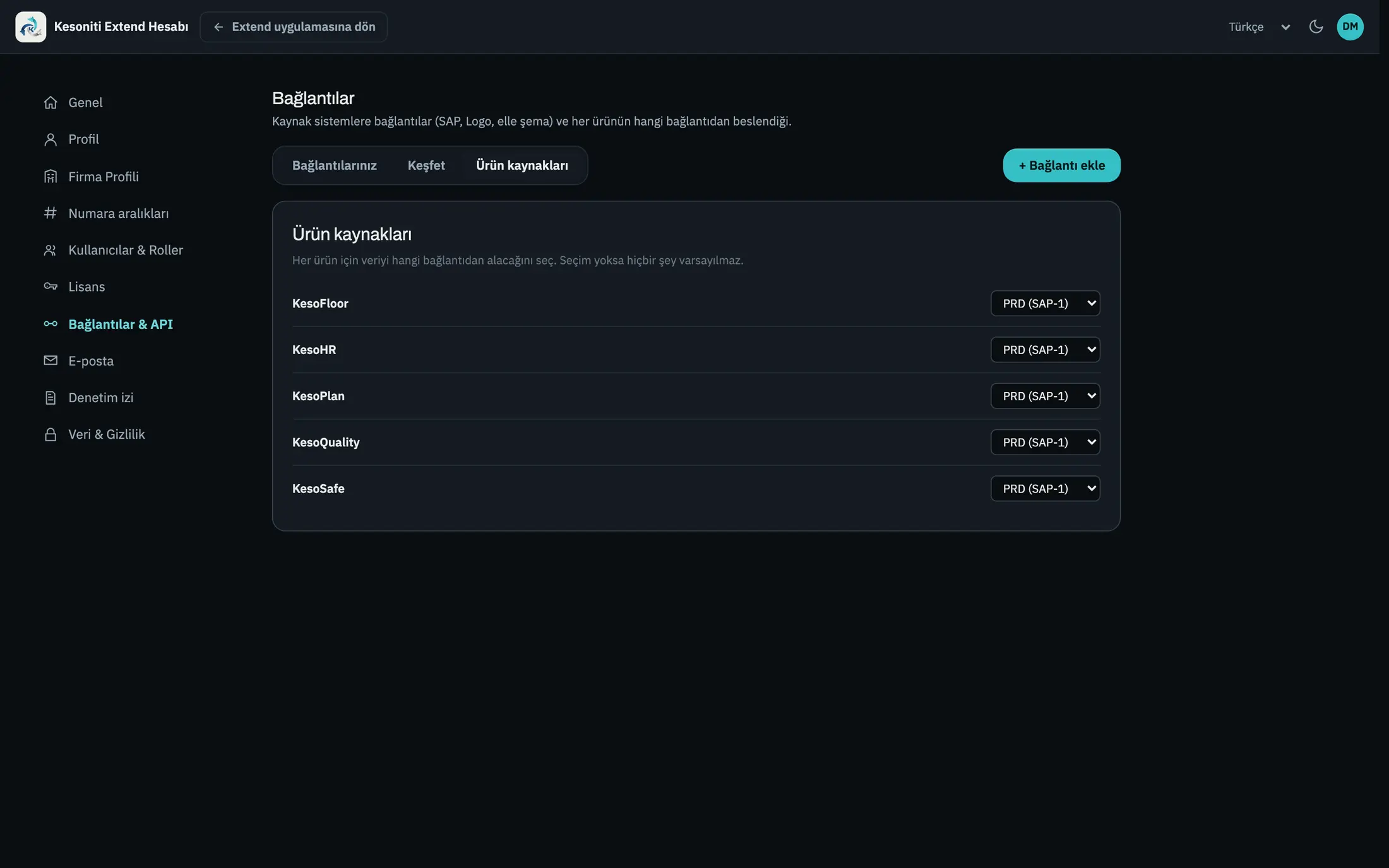Open the Firma Profili sidebar page
This screenshot has height=868, width=1389.
click(104, 177)
